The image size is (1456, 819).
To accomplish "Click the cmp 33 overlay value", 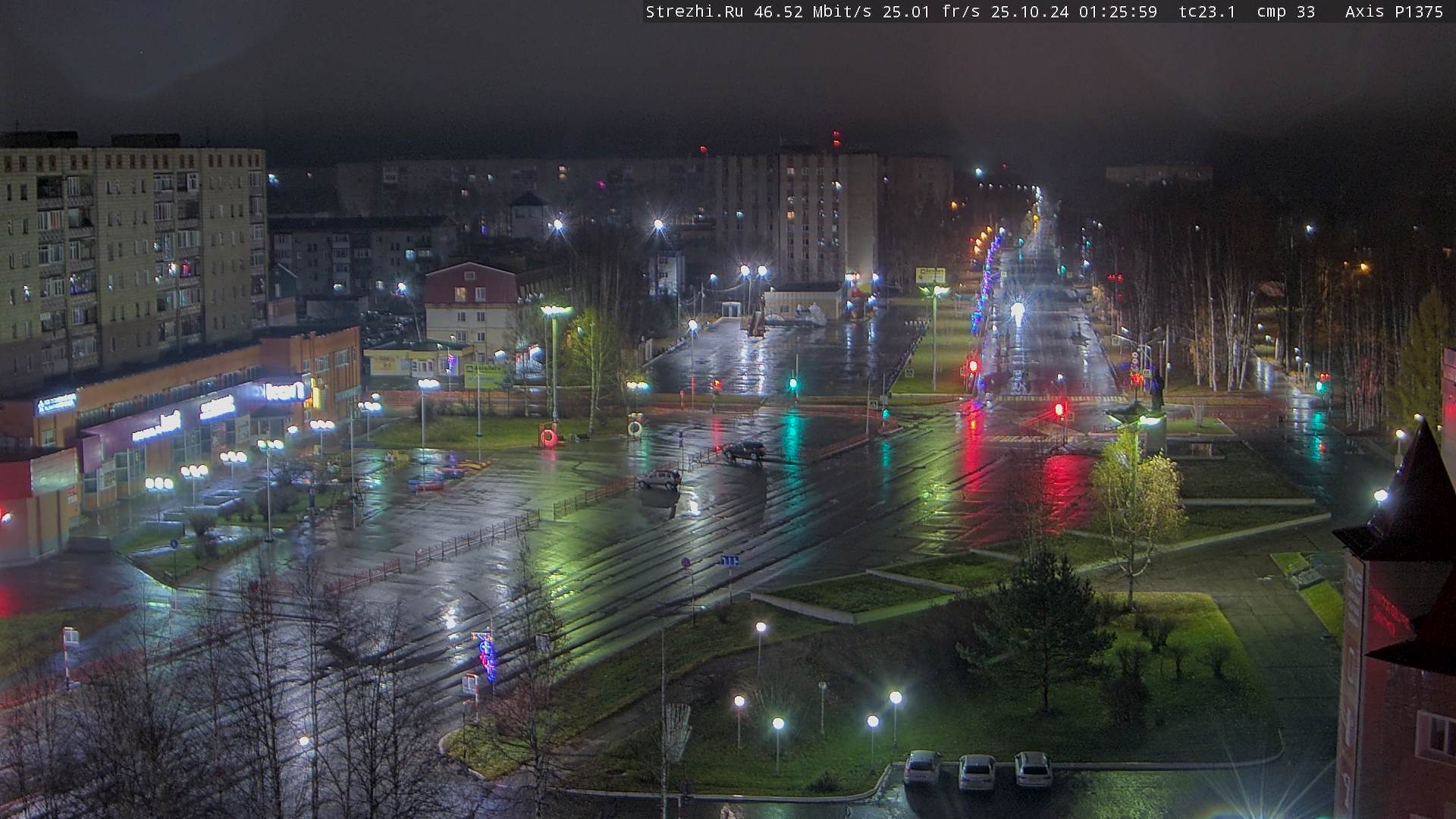I will (x=1286, y=11).
